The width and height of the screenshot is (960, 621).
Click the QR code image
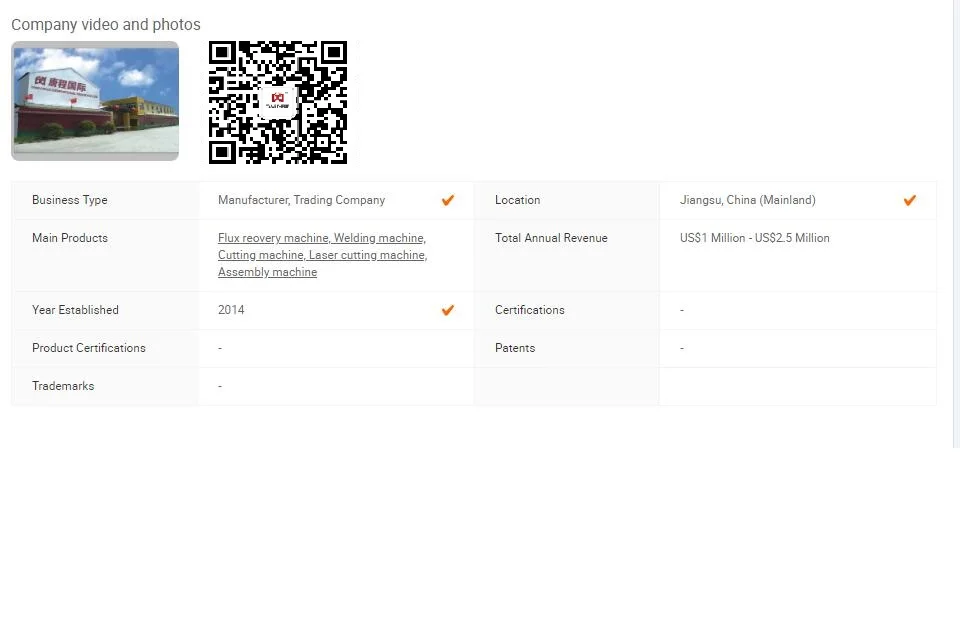pos(278,102)
